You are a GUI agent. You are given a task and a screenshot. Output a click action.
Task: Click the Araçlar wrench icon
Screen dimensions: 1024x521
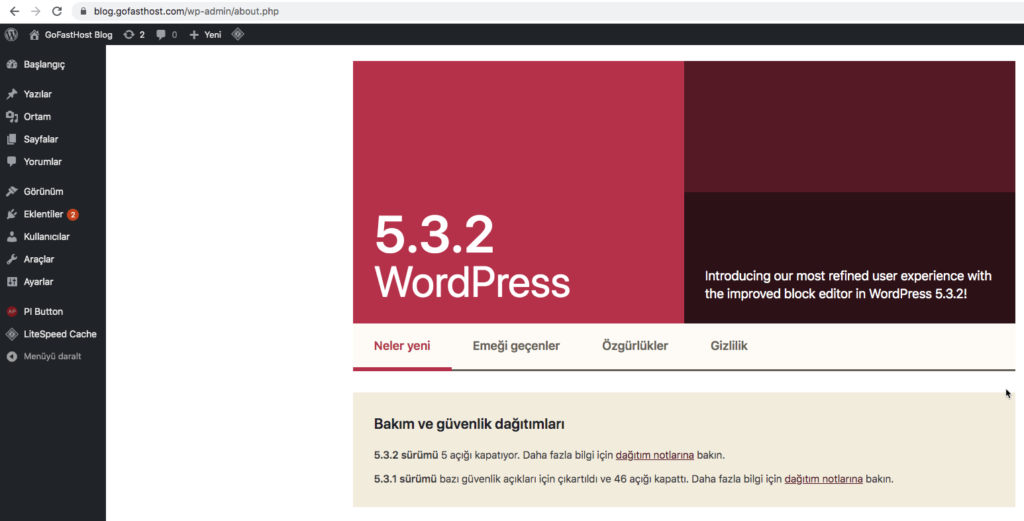[x=12, y=259]
